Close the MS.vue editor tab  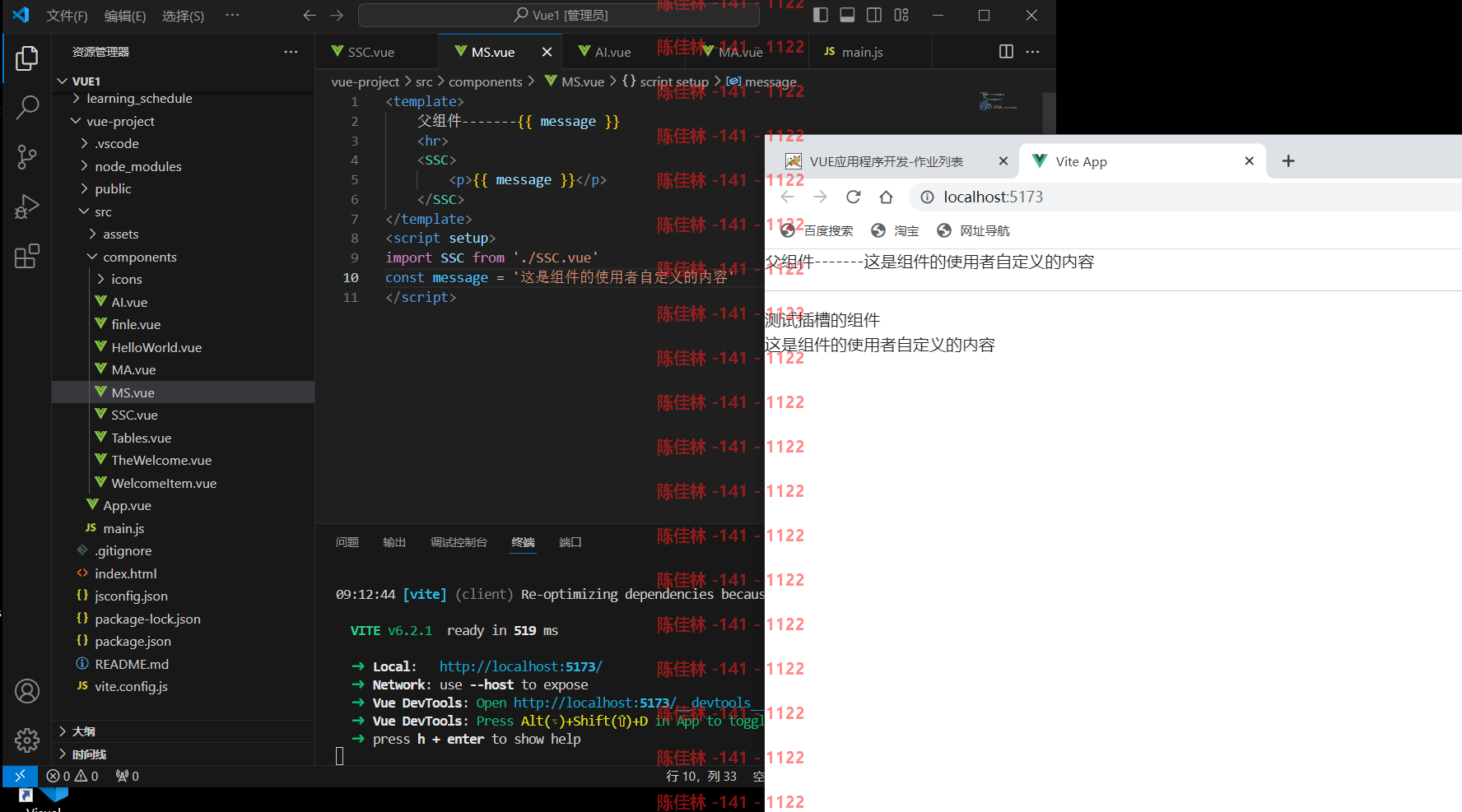547,52
